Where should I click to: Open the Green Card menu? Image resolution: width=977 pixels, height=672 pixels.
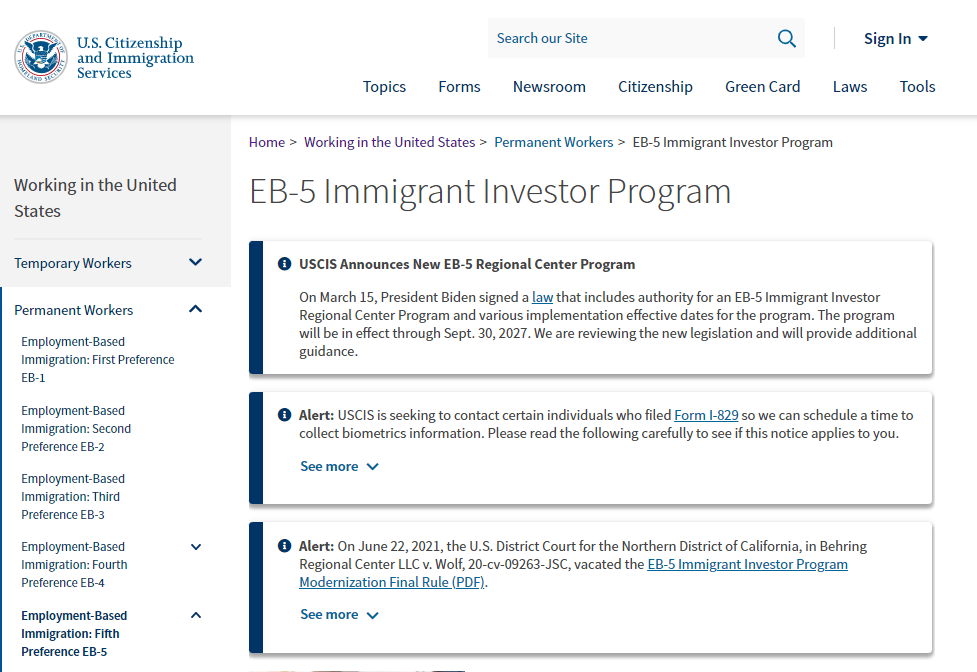[x=763, y=87]
